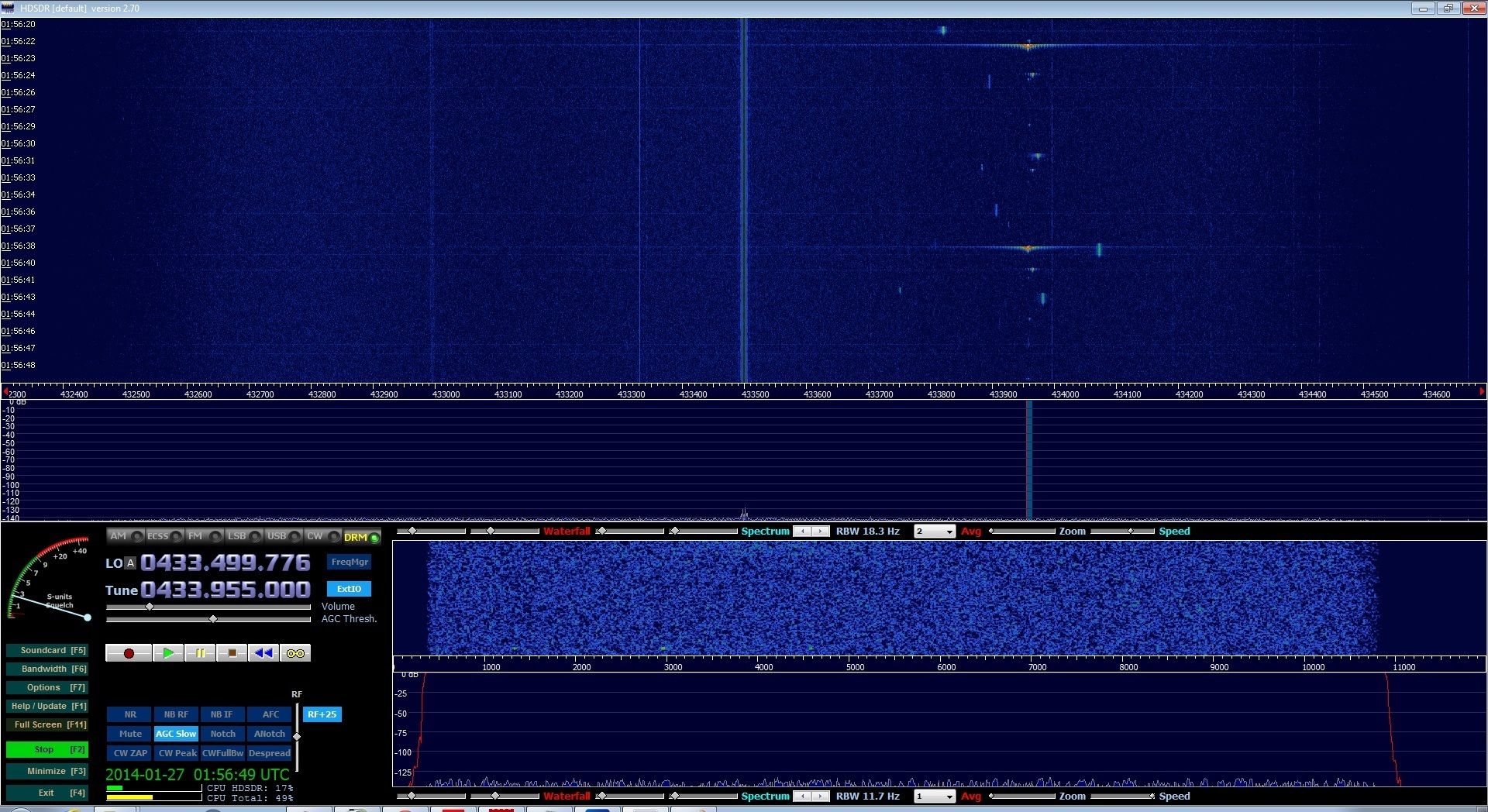Toggle the ANotch auto notch
This screenshot has width=1488, height=812.
[270, 734]
